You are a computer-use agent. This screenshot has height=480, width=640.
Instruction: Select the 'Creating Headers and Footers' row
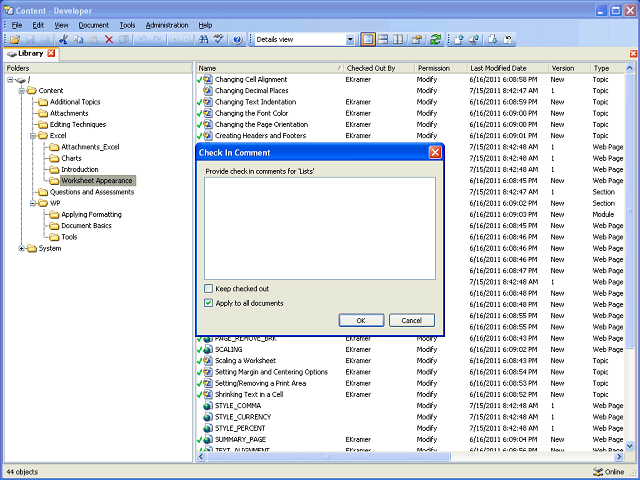pyautogui.click(x=410, y=136)
